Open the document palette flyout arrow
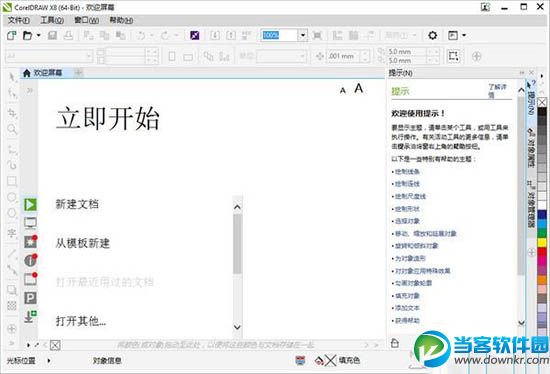Screen dimensions: 550x374 [x=28, y=345]
